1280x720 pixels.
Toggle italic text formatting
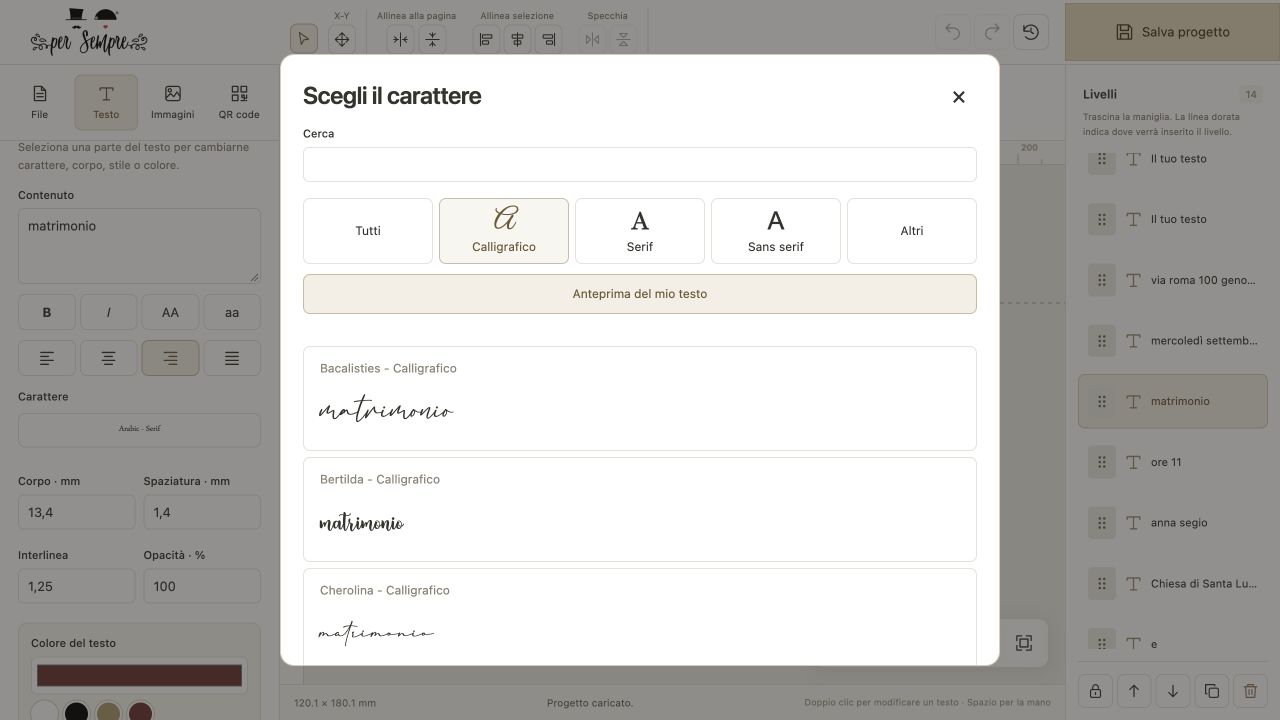(108, 313)
